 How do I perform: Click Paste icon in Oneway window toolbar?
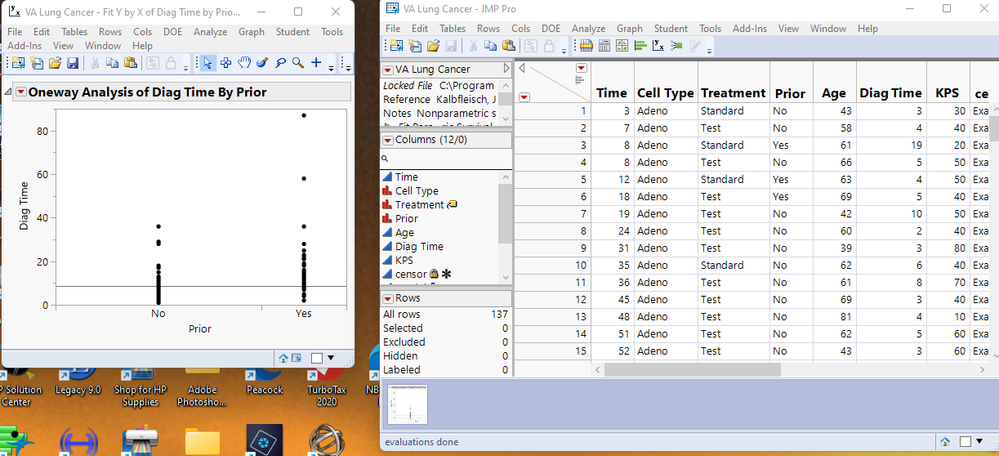(130, 62)
